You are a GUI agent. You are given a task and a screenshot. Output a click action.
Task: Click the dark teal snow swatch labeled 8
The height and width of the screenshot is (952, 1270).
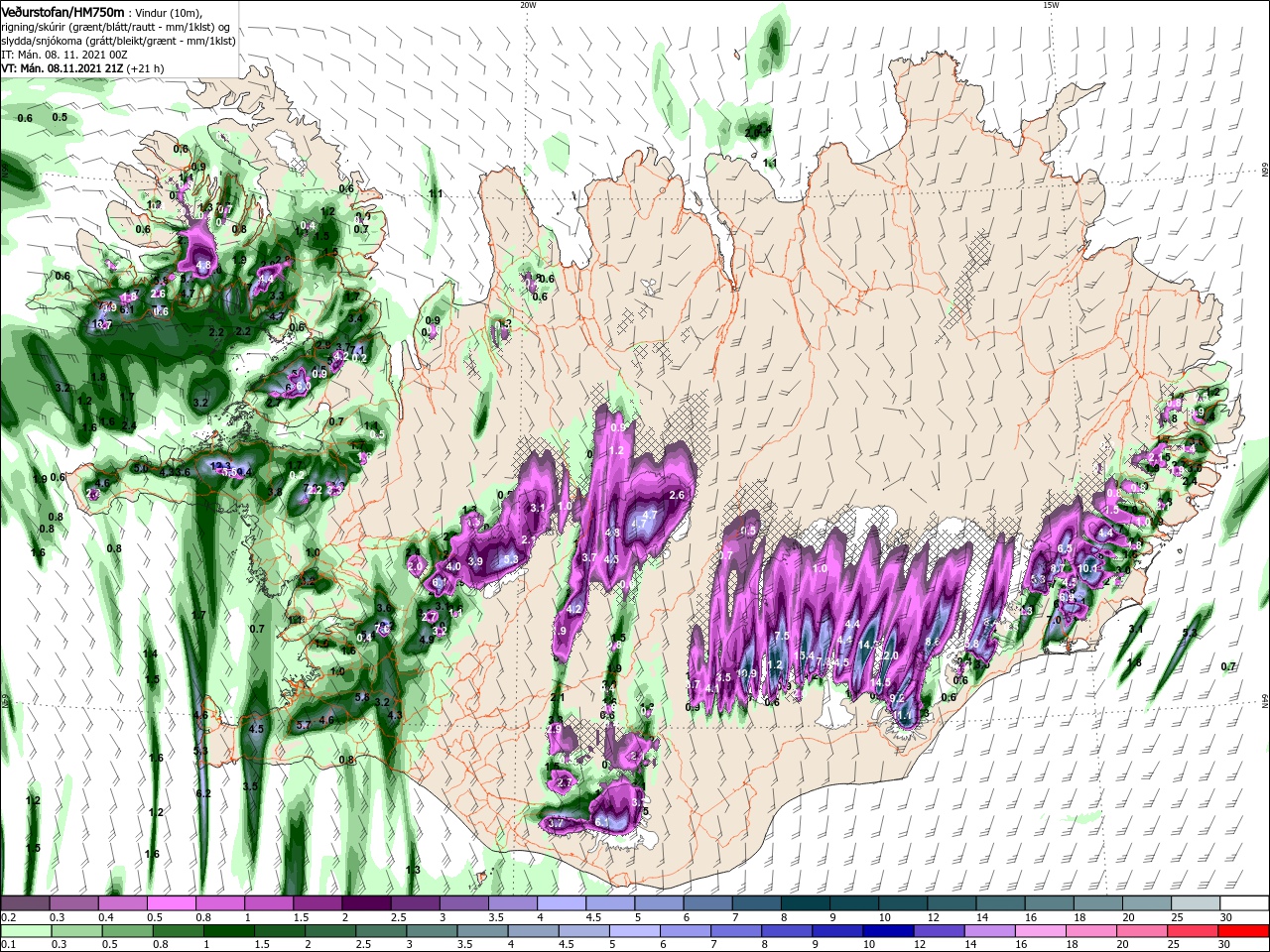[805, 902]
